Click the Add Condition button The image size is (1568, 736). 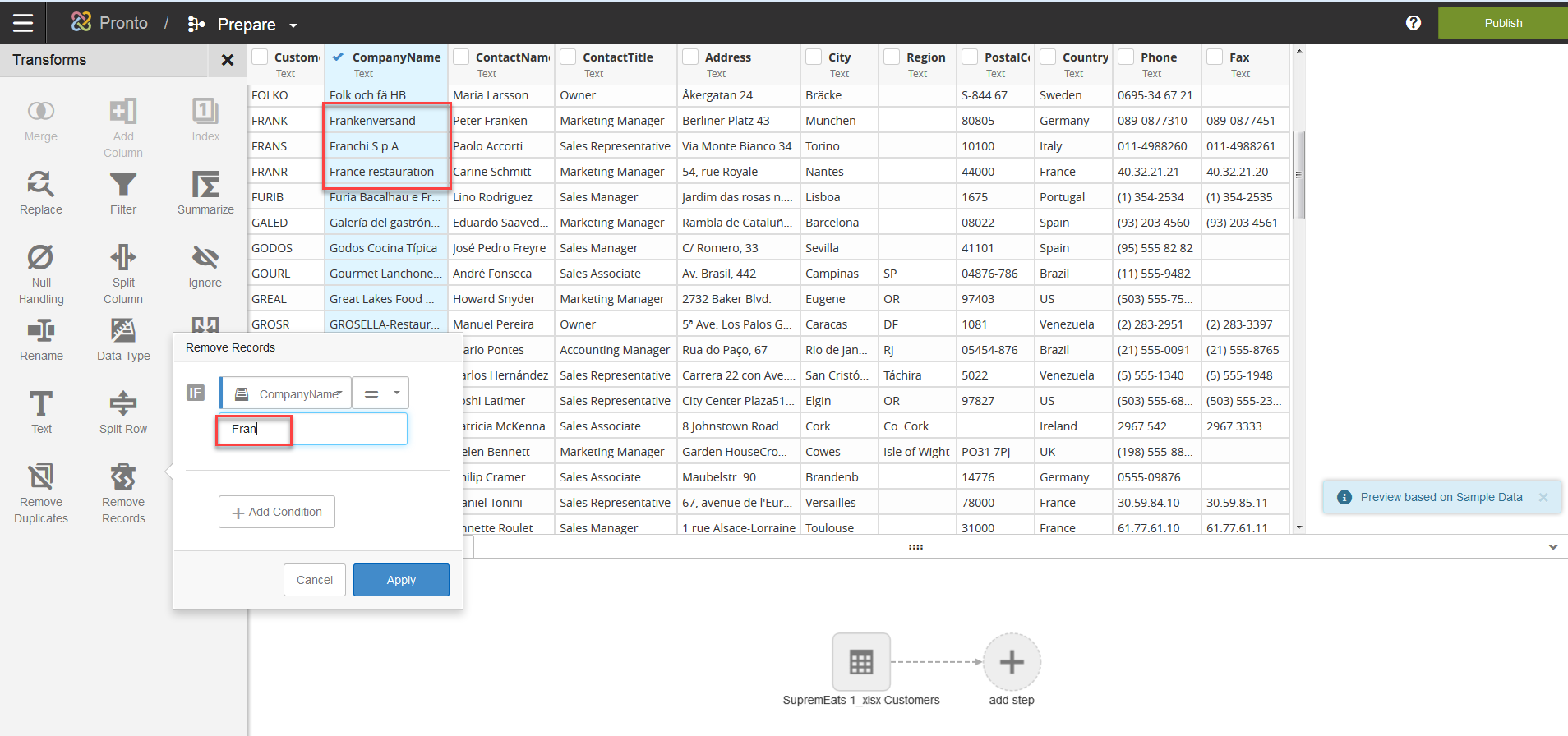click(277, 512)
